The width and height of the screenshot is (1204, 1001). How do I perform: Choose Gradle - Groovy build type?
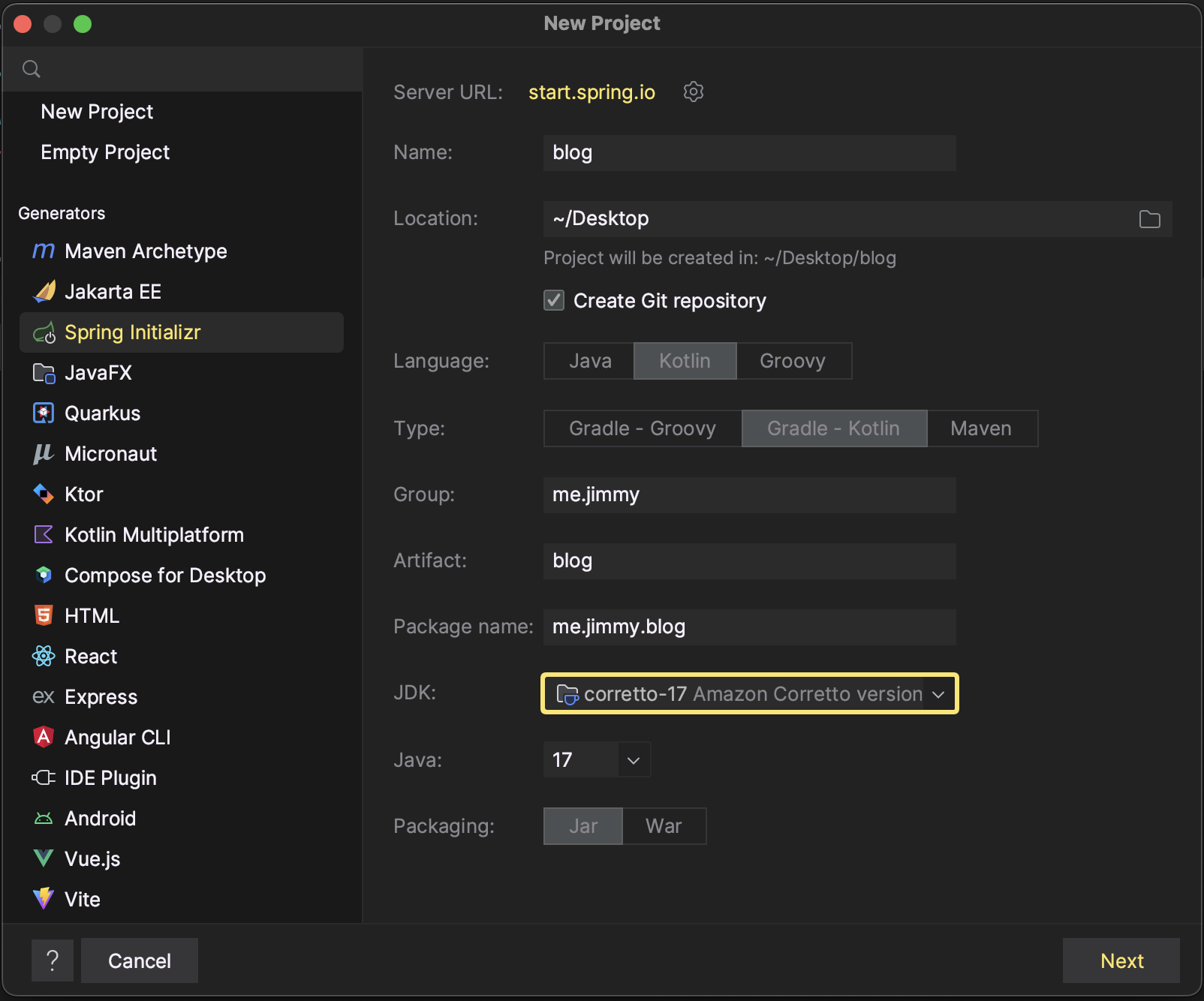[x=643, y=428]
